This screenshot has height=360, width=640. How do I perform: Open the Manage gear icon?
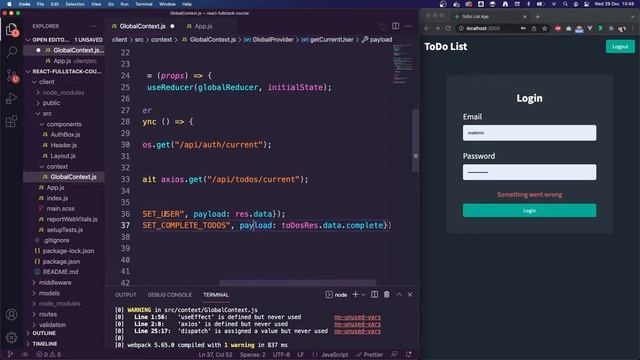tap(11, 337)
